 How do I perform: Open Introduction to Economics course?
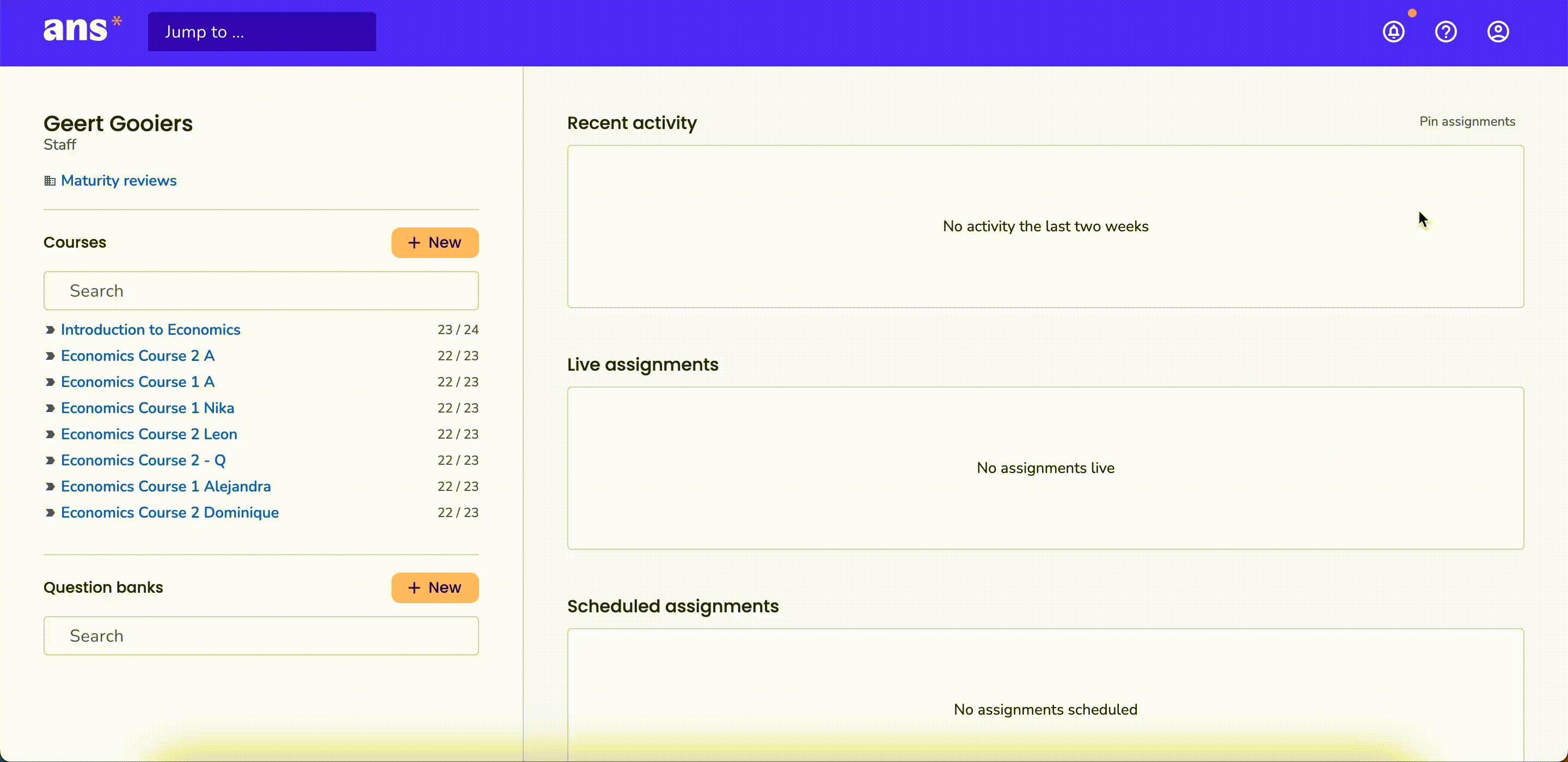(150, 330)
